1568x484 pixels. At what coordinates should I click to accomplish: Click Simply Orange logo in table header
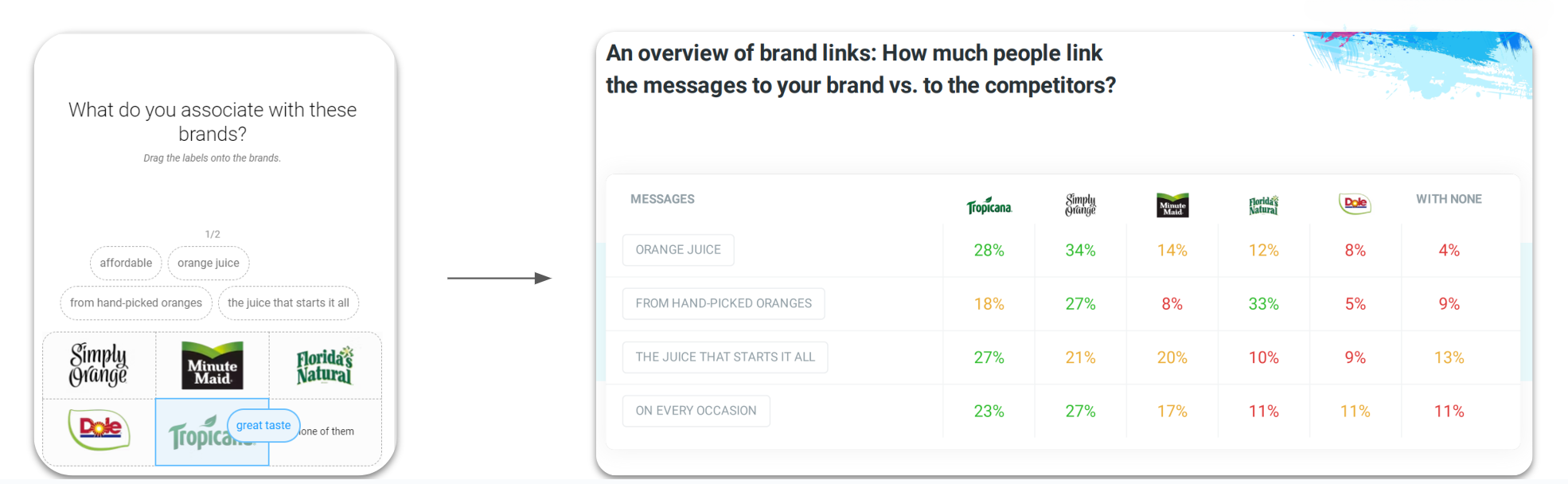(1081, 205)
